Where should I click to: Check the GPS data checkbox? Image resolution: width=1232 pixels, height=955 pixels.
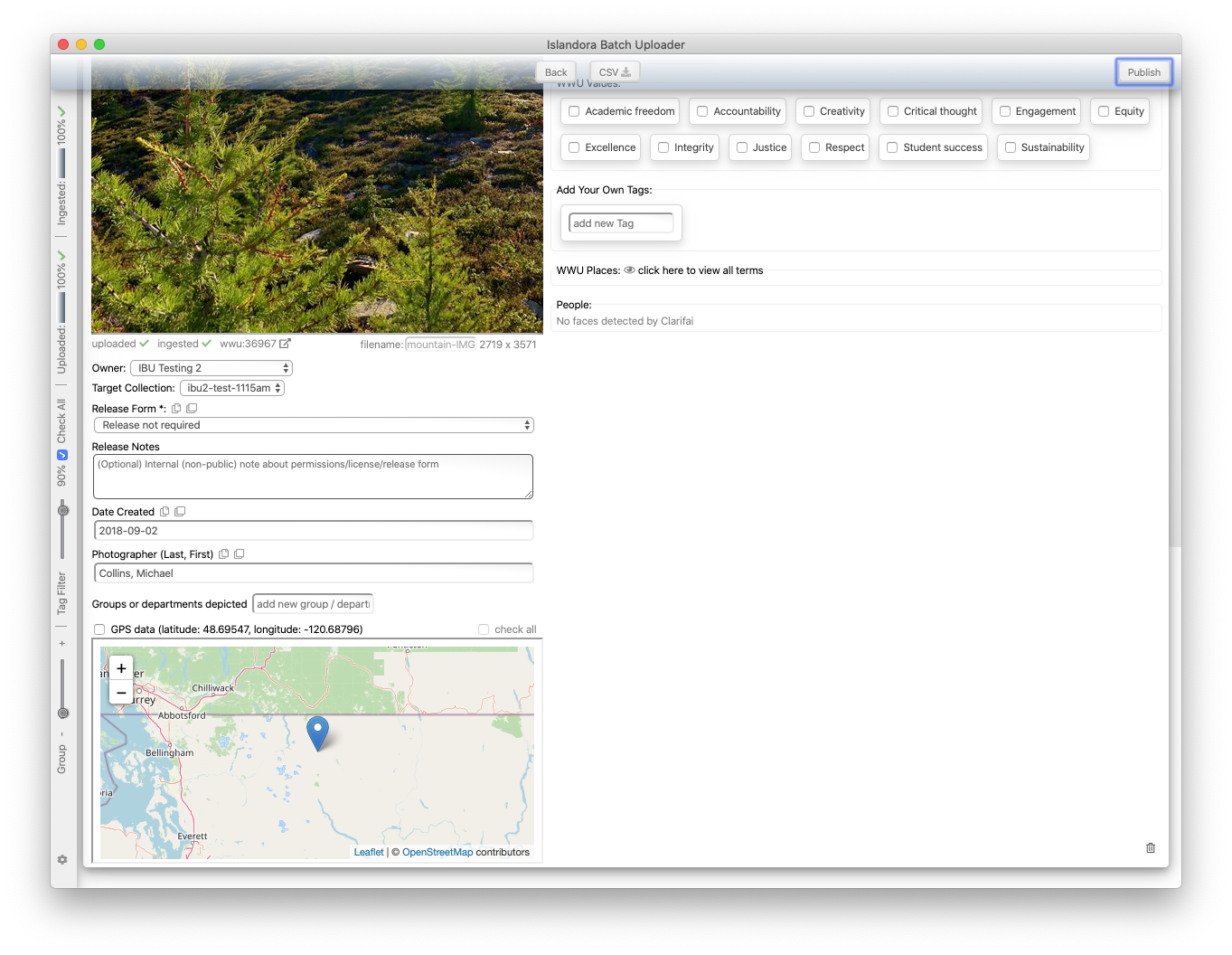tap(99, 629)
